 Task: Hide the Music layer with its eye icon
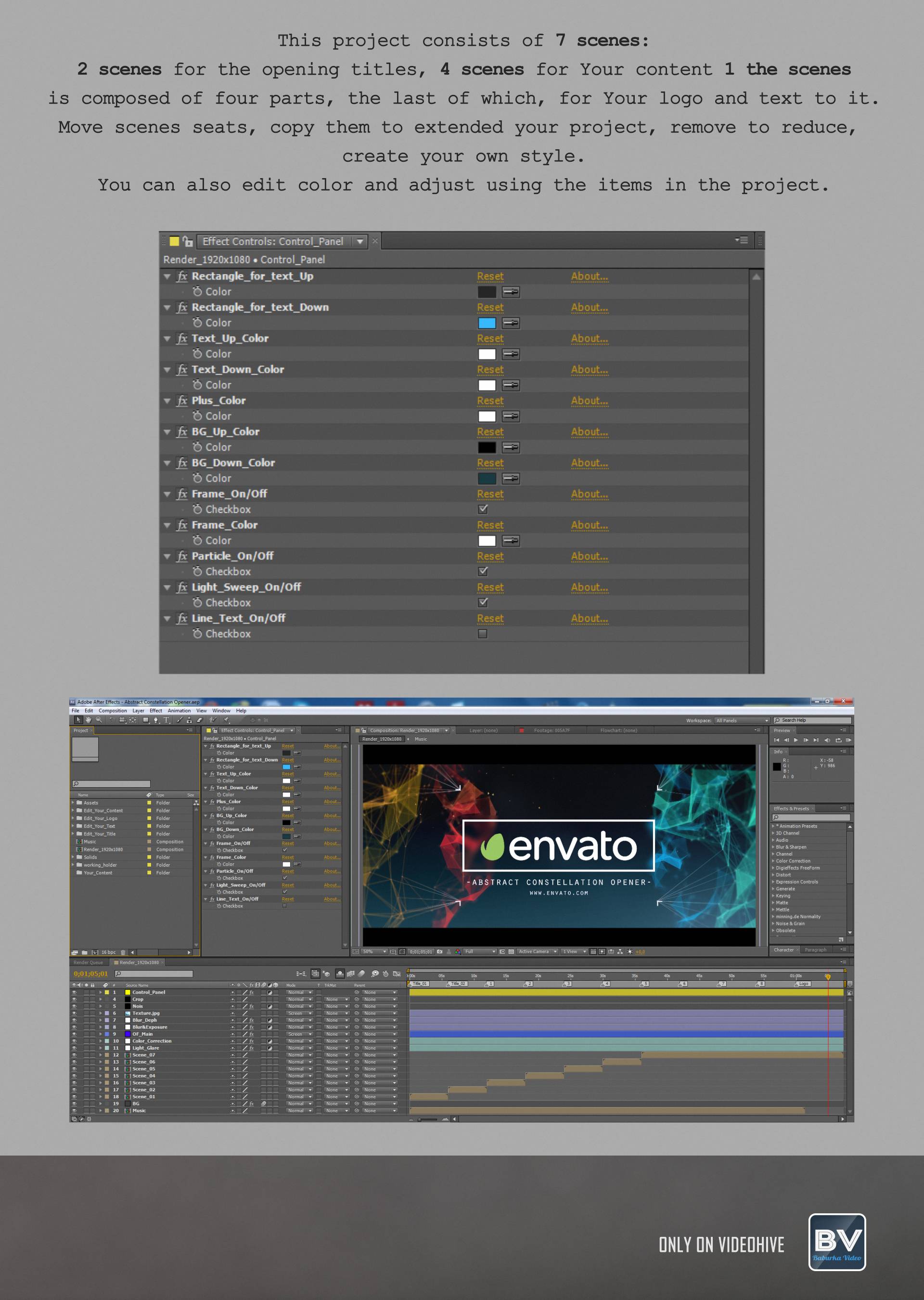tap(74, 1111)
